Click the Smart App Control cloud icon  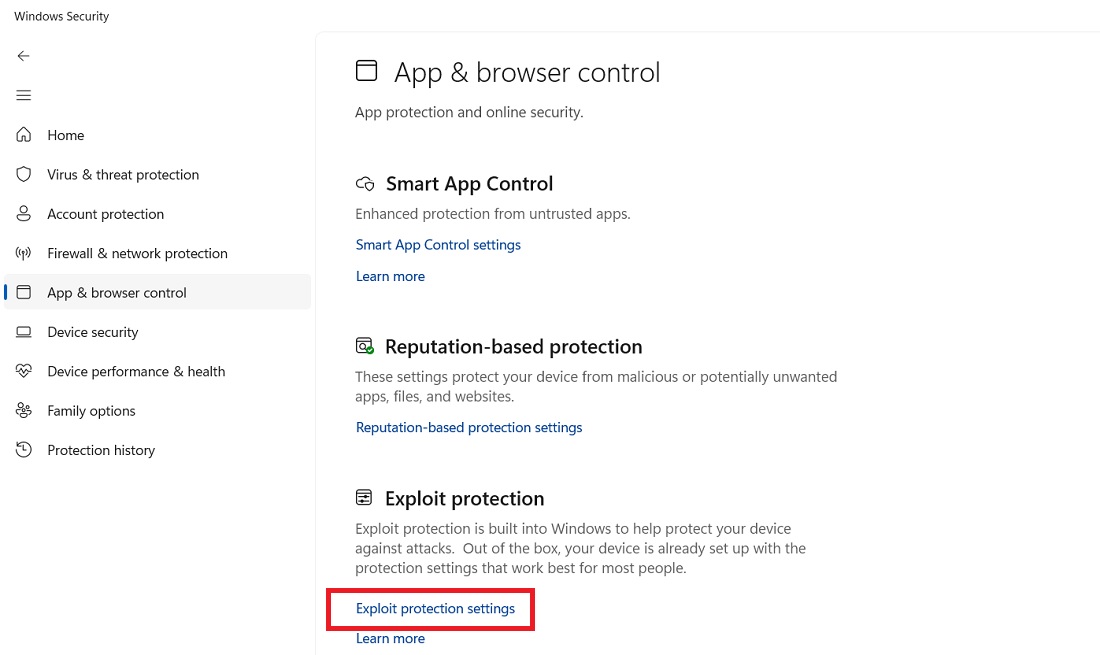point(365,184)
